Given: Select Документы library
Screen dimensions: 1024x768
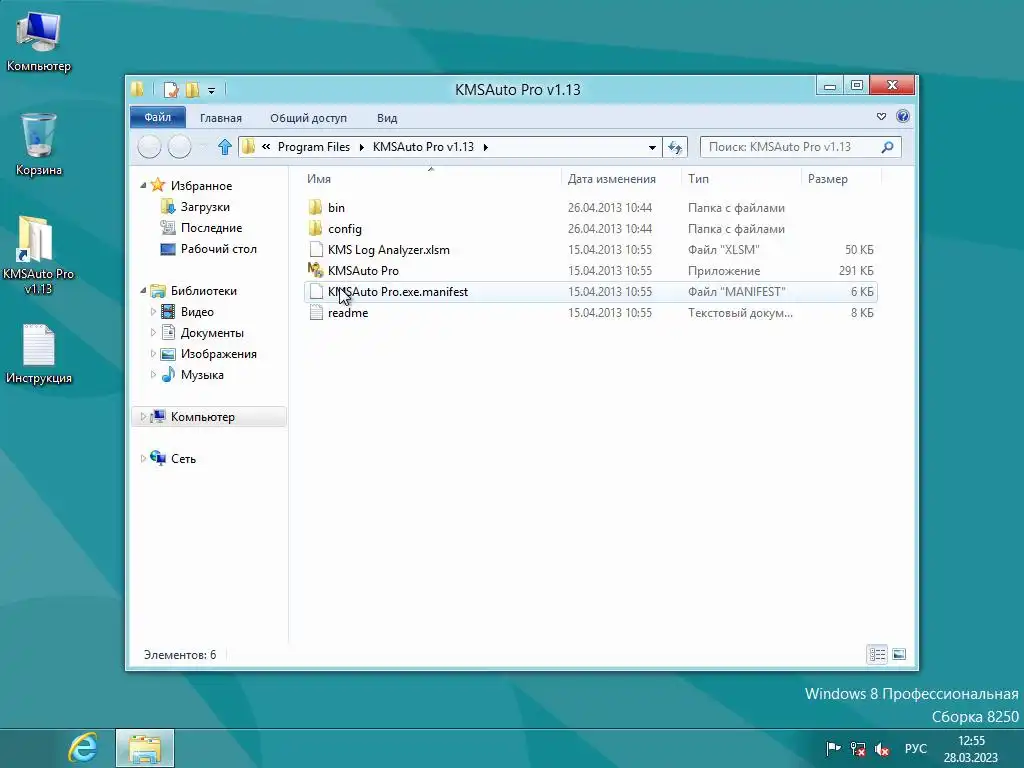Looking at the screenshot, I should click(212, 333).
